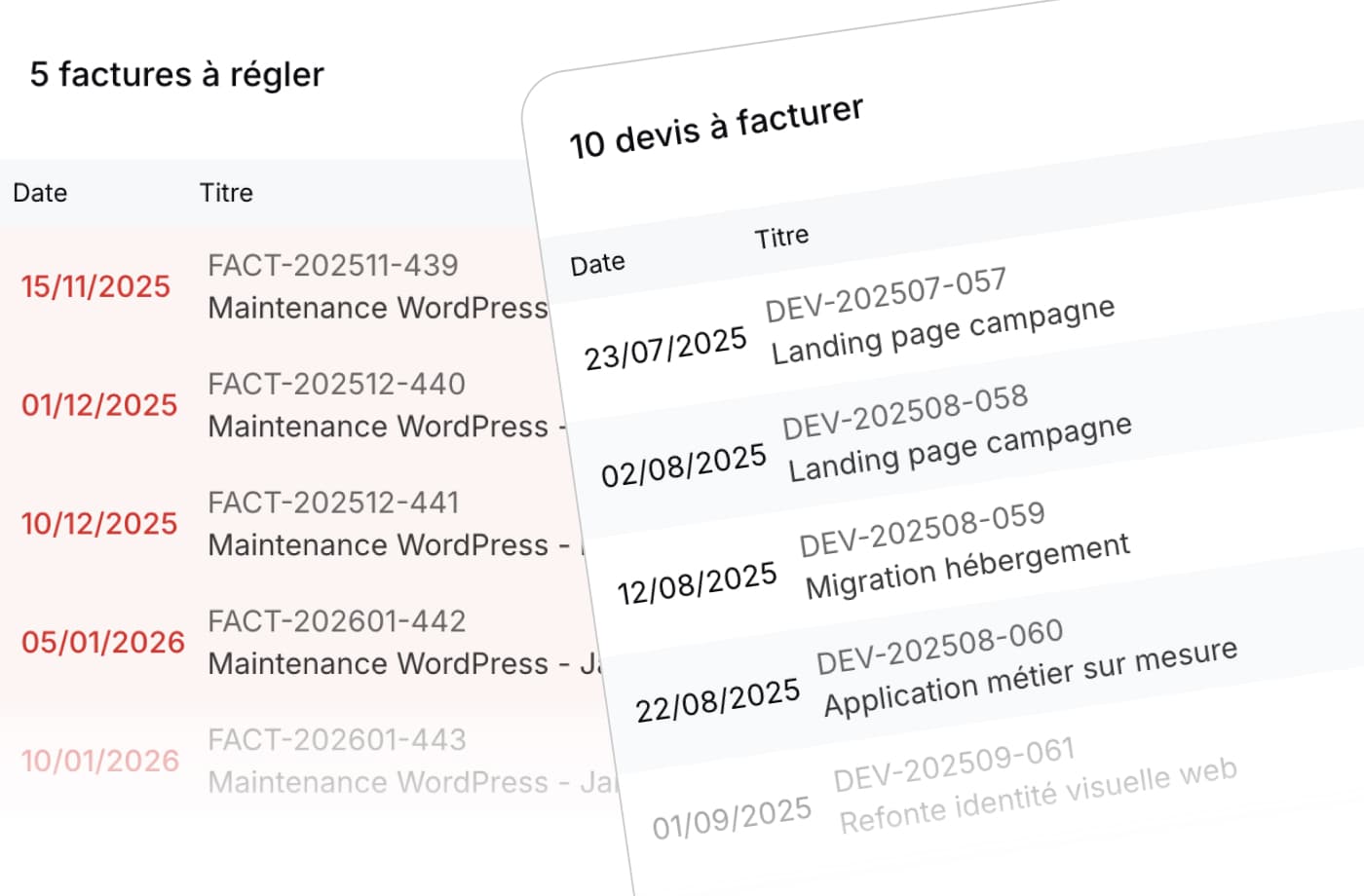Click the quote date 23/07/2025
The width and height of the screenshot is (1364, 896).
(x=665, y=349)
